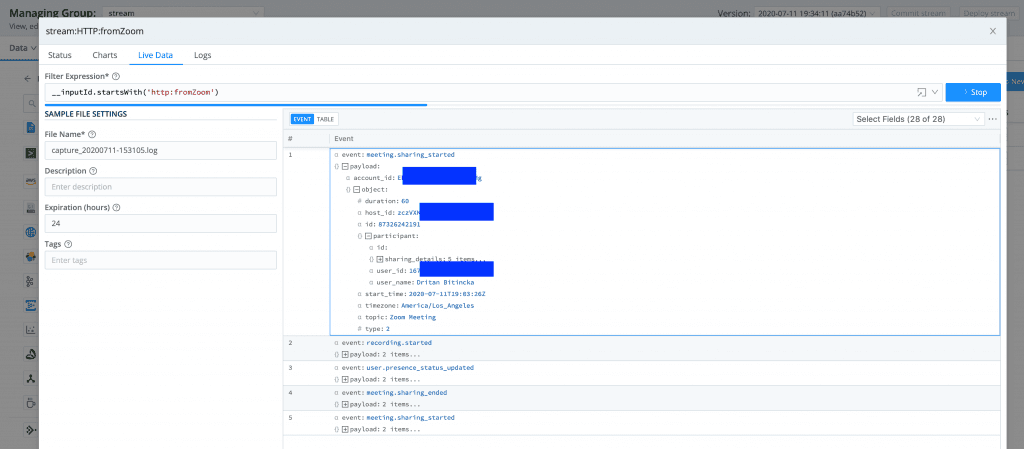Viewport: 1024px width, 449px height.
Task: Click the AWS icon in background sidebar
Action: click(31, 182)
